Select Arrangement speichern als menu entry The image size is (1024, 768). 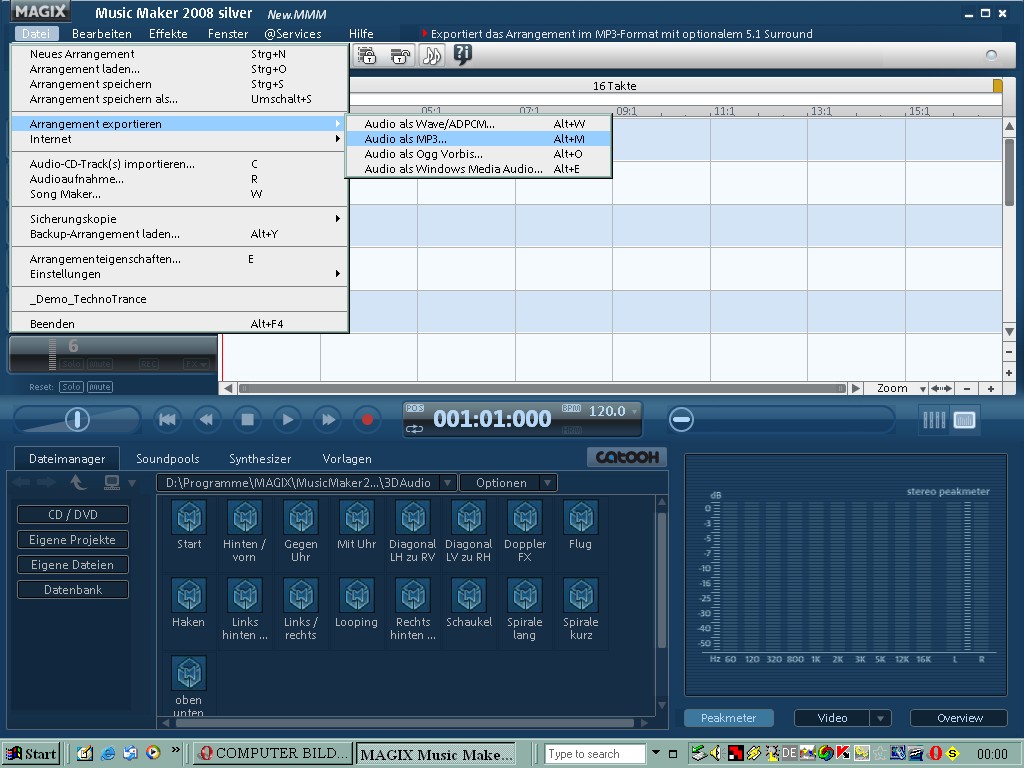179,99
